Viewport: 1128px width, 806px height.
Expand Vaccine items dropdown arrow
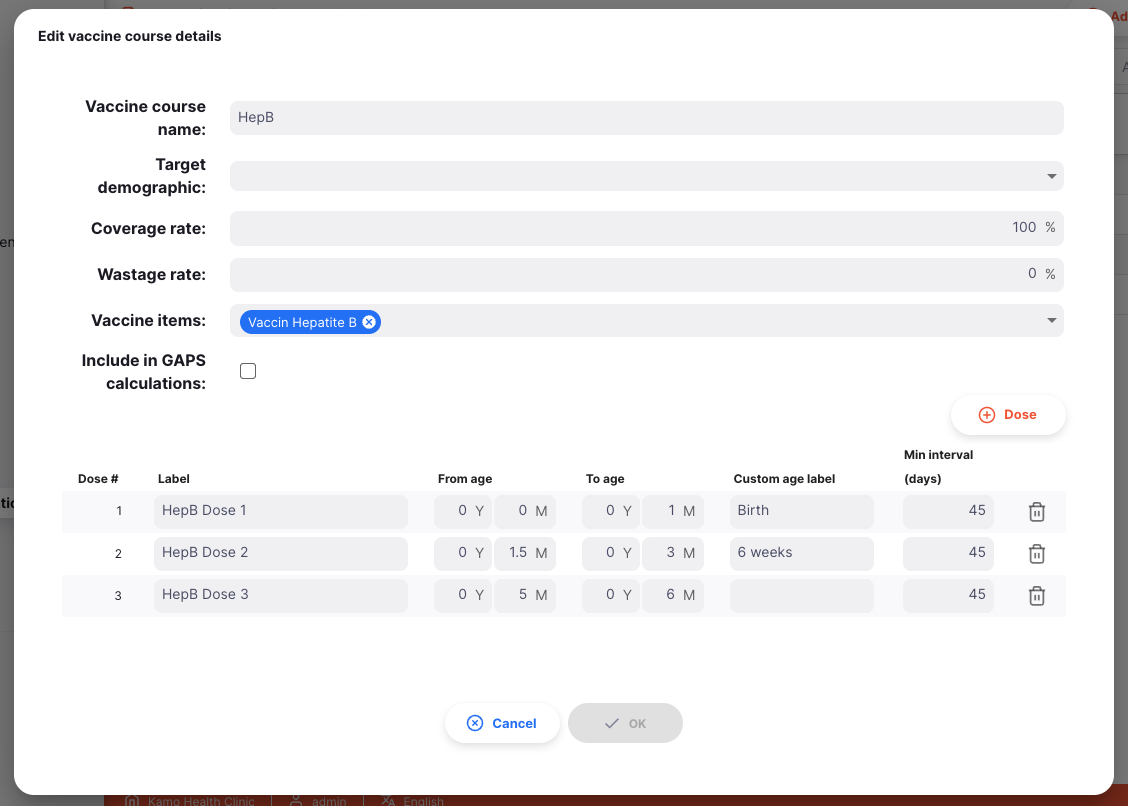(1051, 320)
